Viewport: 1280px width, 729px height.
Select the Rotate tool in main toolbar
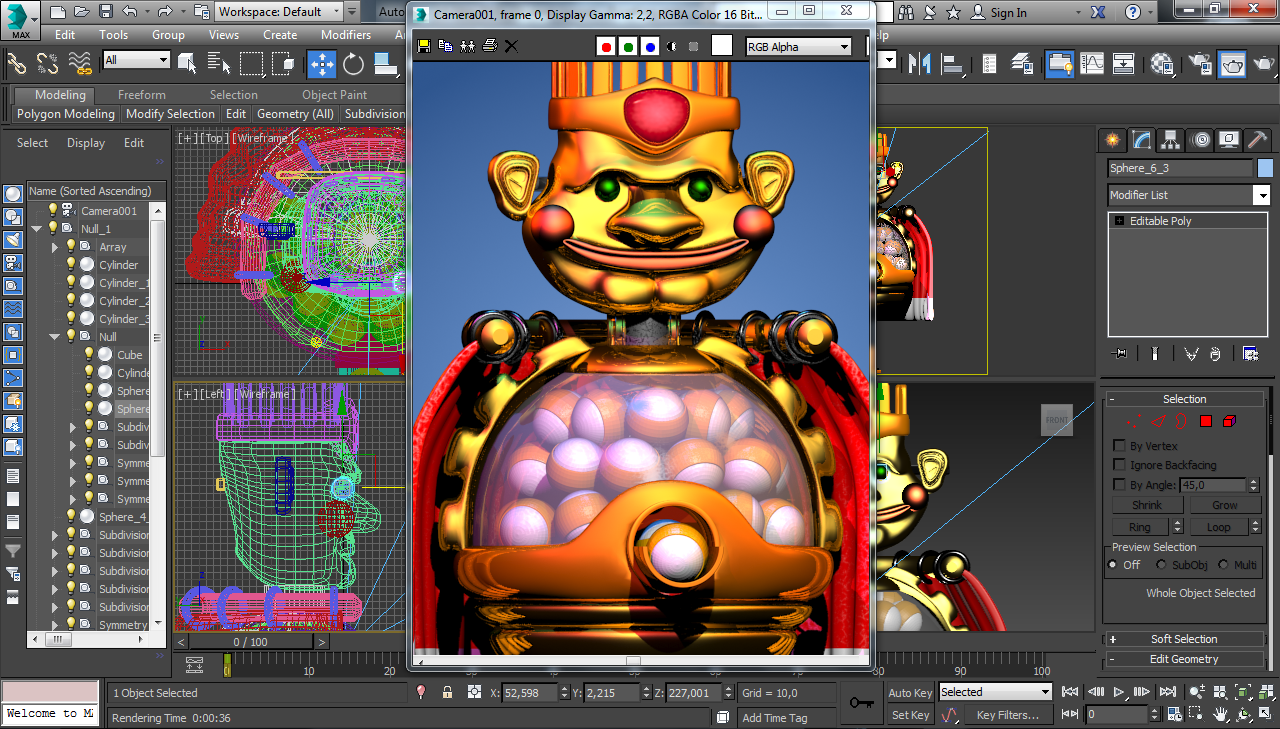coord(352,64)
